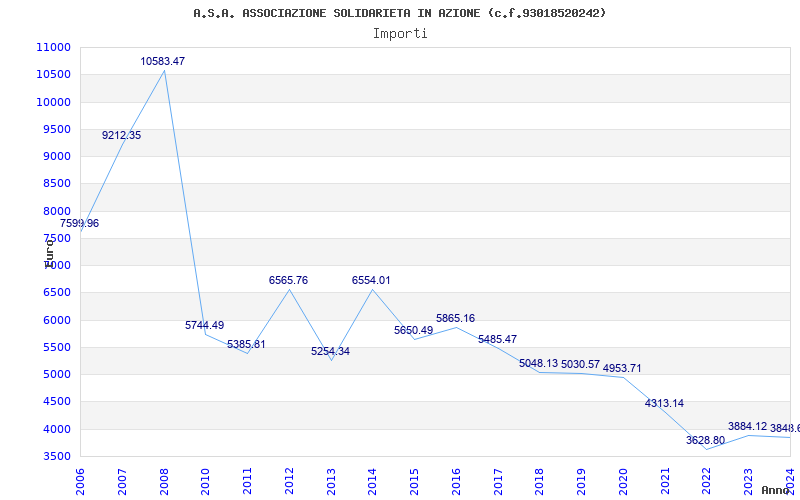
Task: Click the 2016 x-axis year label
Action: pos(456,482)
